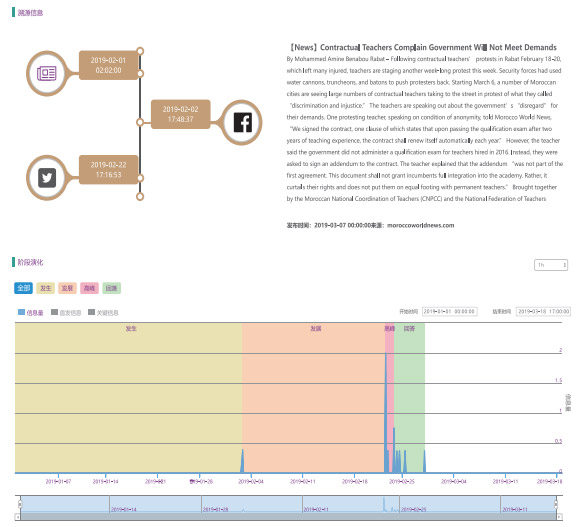Select the 2019-02-22 17:16:53 timeline node
Image resolution: width=581 pixels, height=527 pixels.
point(108,170)
